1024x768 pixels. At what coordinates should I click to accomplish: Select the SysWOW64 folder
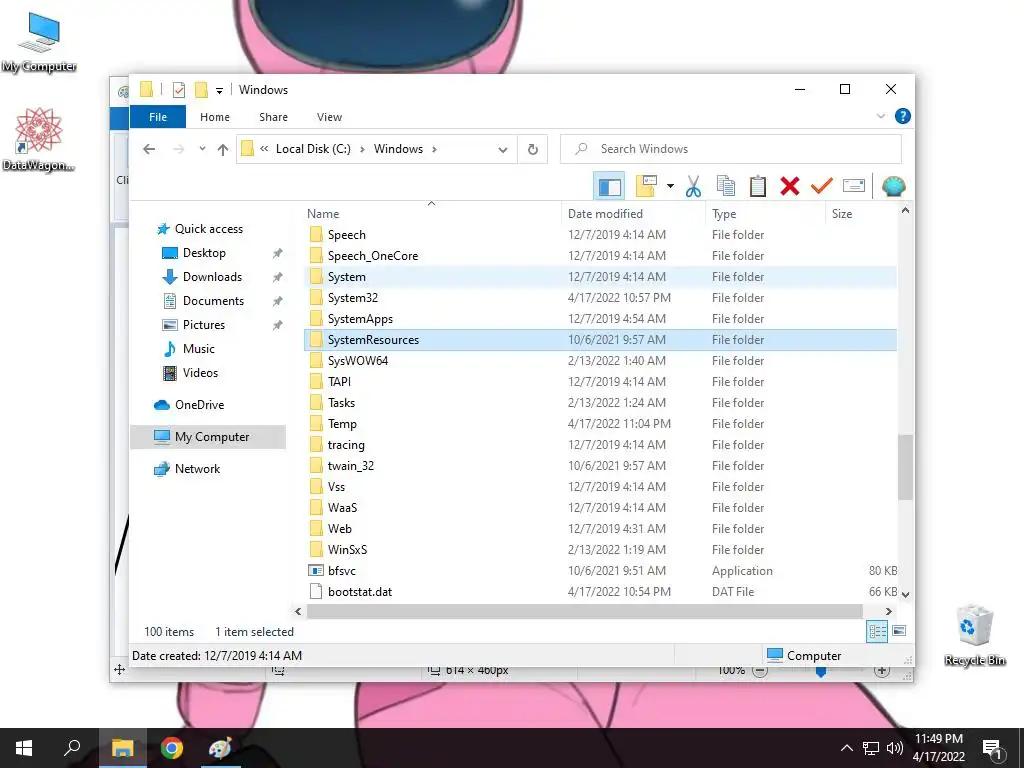(601, 360)
